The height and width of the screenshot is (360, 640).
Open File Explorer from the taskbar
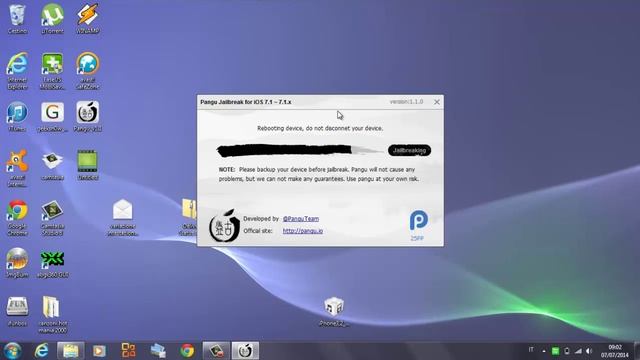(70, 351)
